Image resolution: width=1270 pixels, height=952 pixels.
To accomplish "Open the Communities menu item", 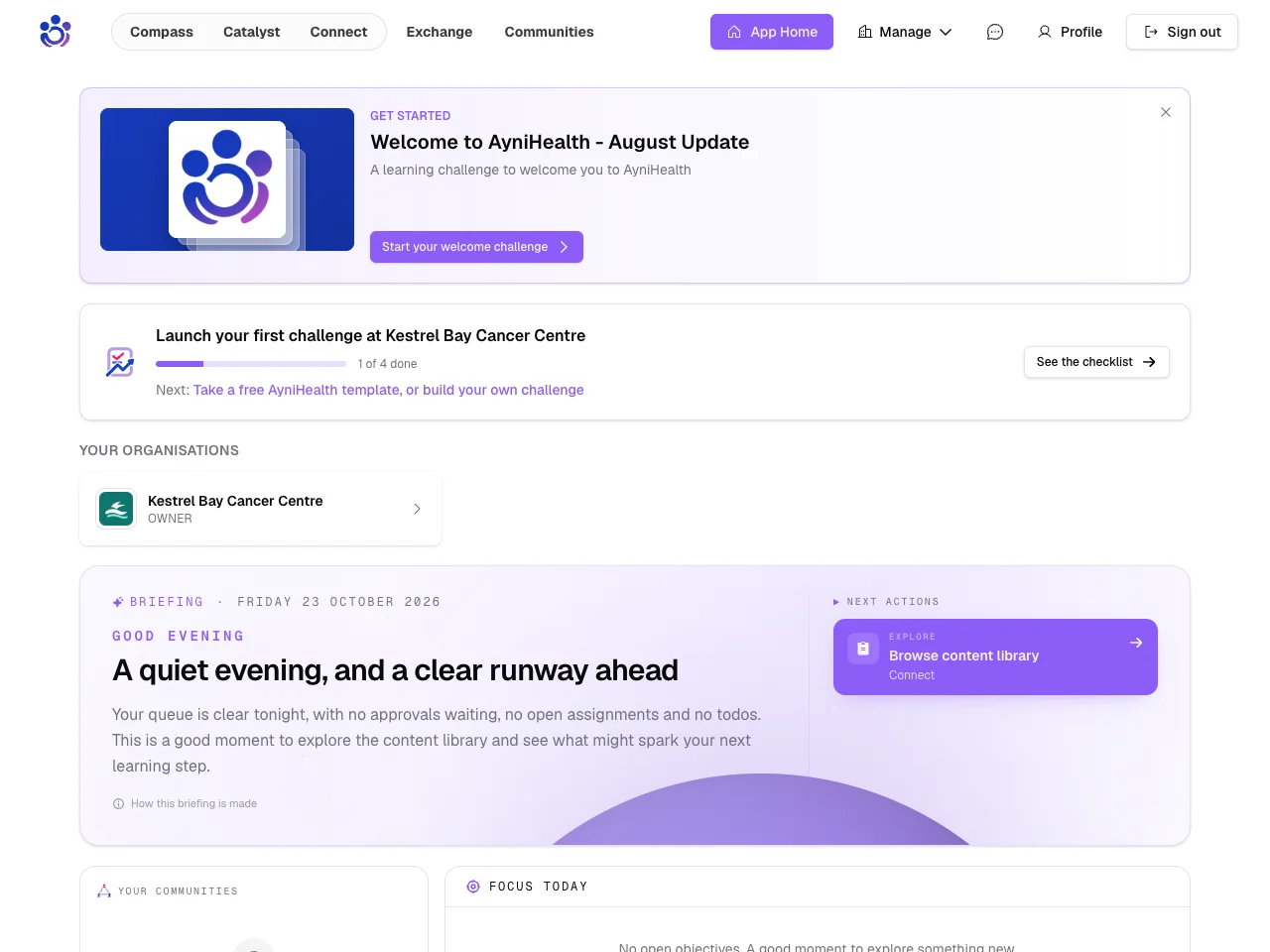I will click(549, 32).
